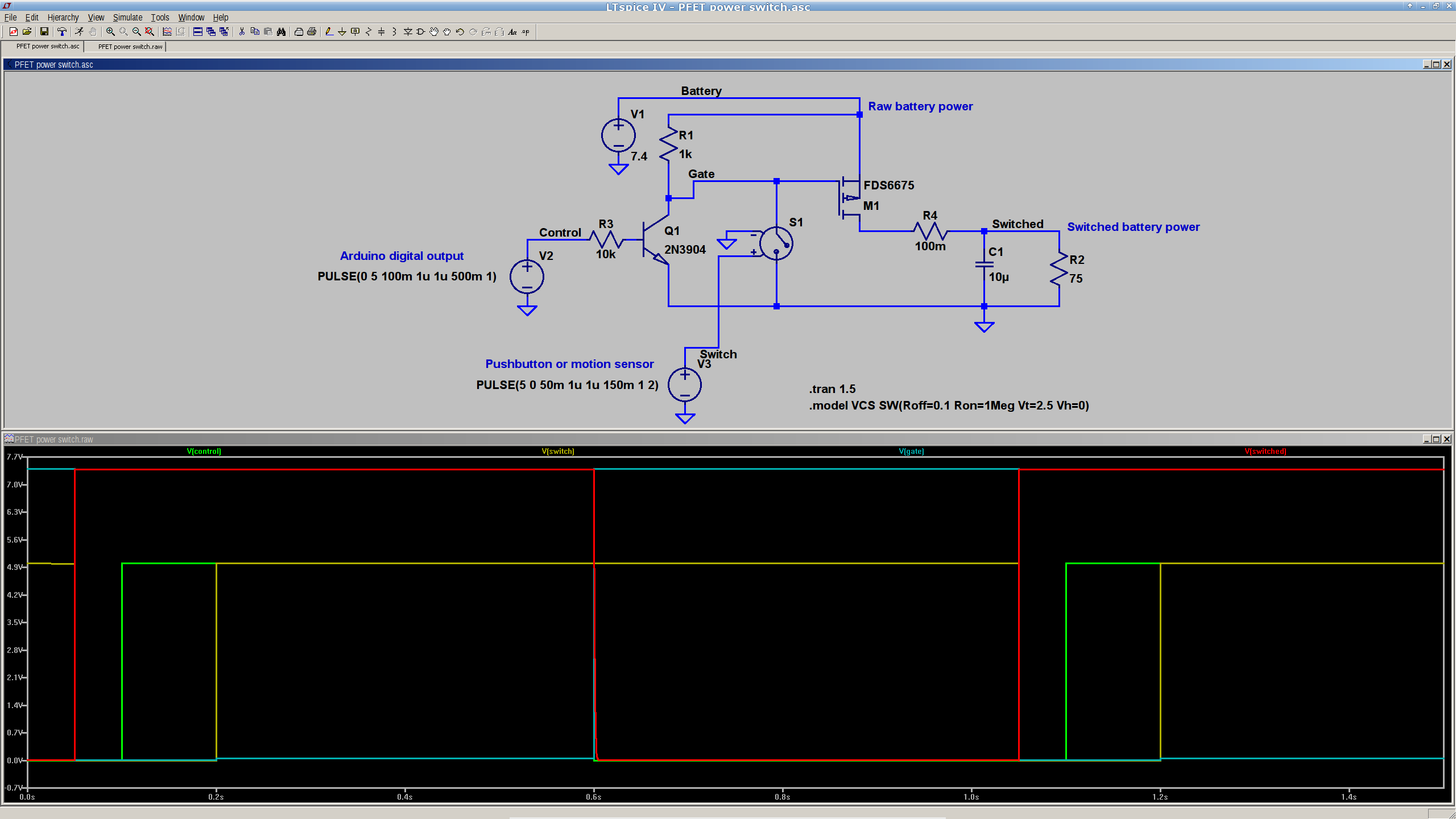Open the Control Panel hammer icon
The image size is (1456, 819).
tap(63, 32)
